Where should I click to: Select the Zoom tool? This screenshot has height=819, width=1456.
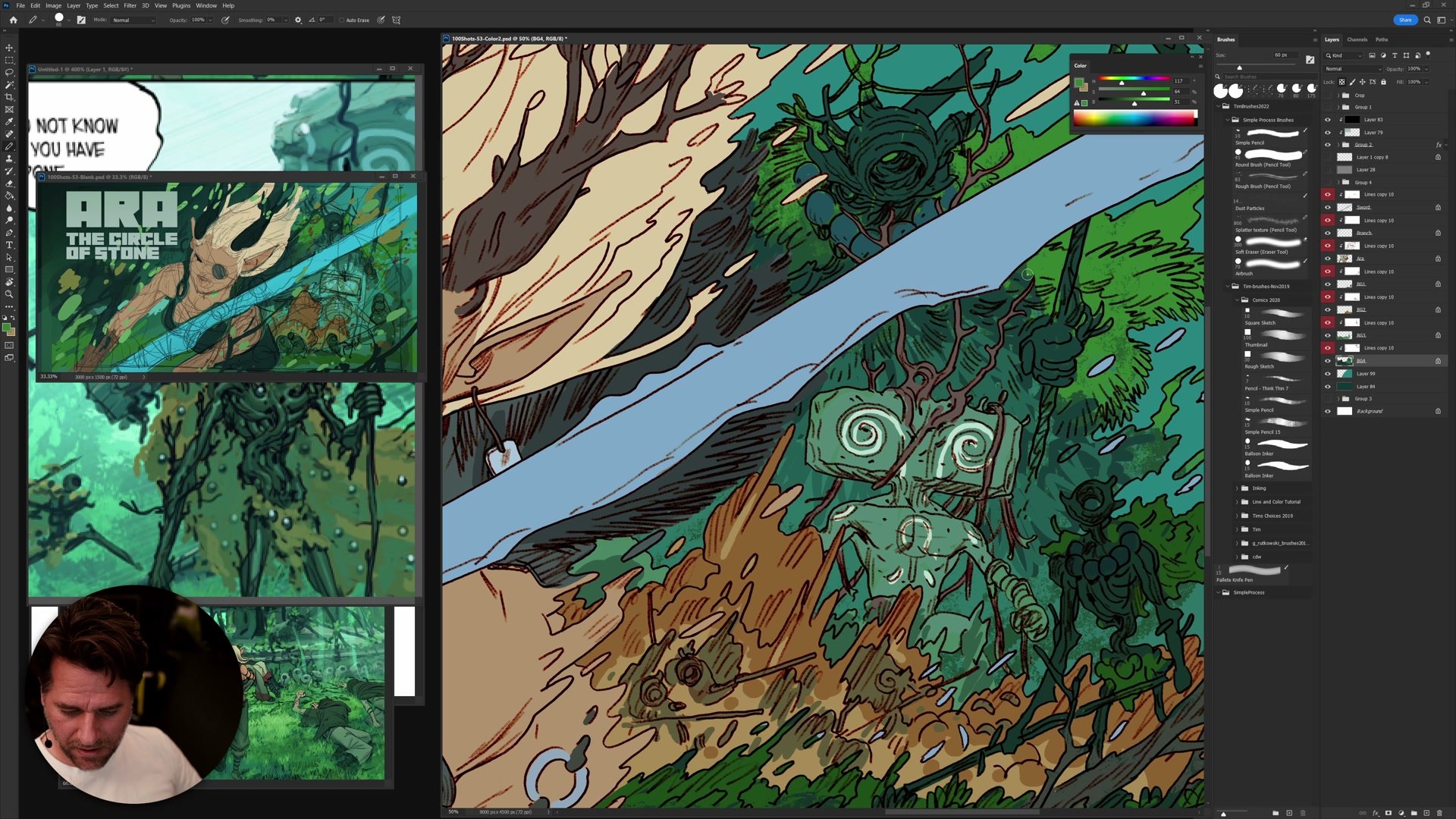click(9, 294)
